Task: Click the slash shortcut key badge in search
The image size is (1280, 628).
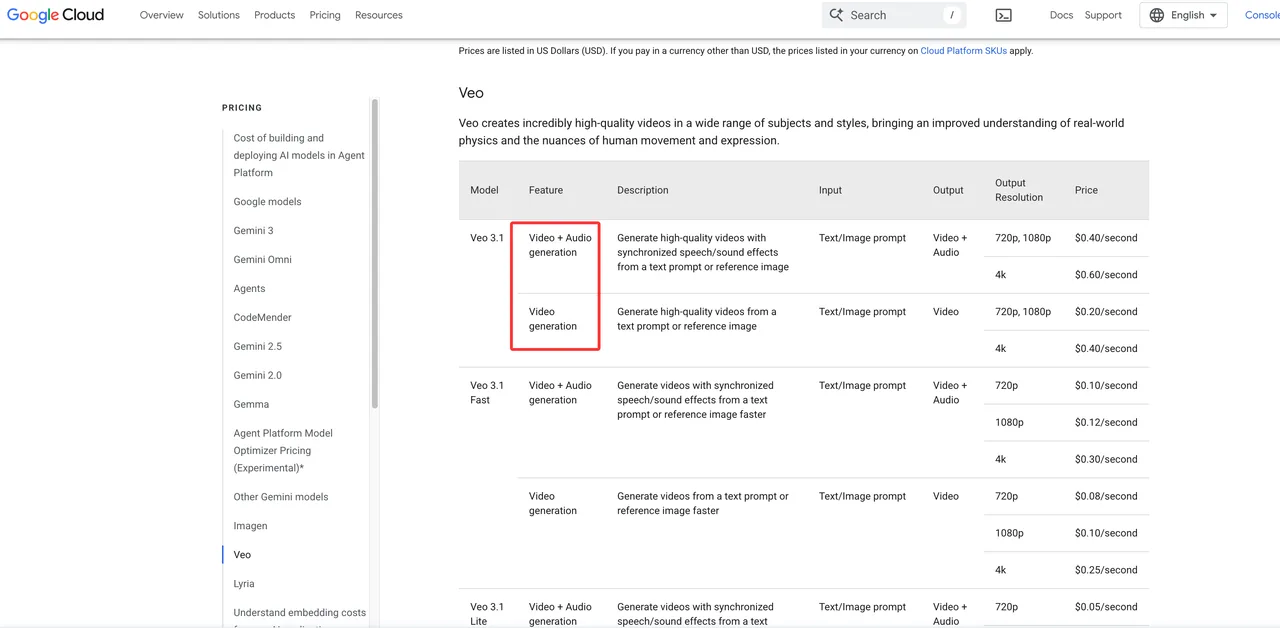Action: pos(952,15)
